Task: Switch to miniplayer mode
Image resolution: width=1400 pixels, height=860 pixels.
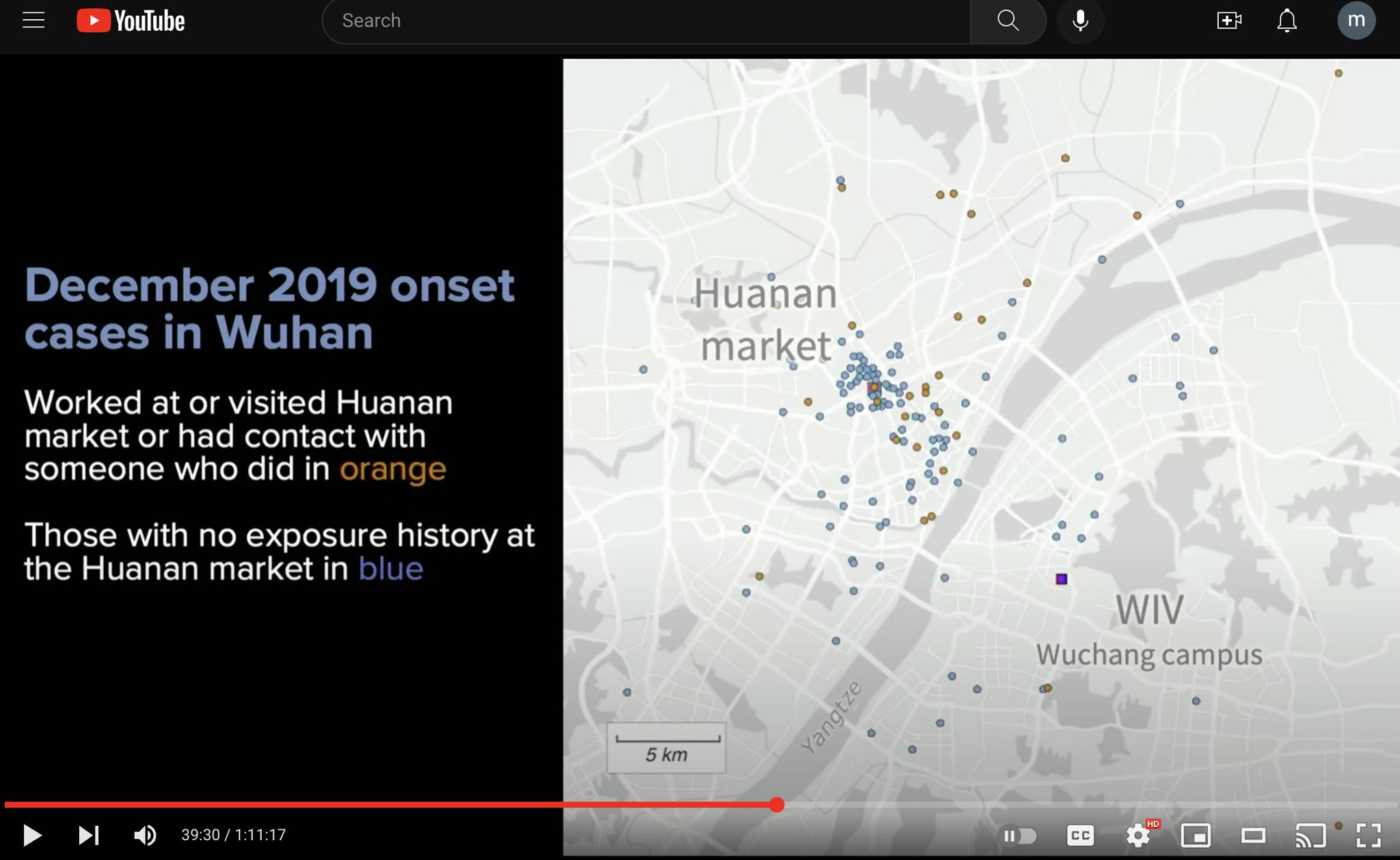Action: coord(1196,835)
